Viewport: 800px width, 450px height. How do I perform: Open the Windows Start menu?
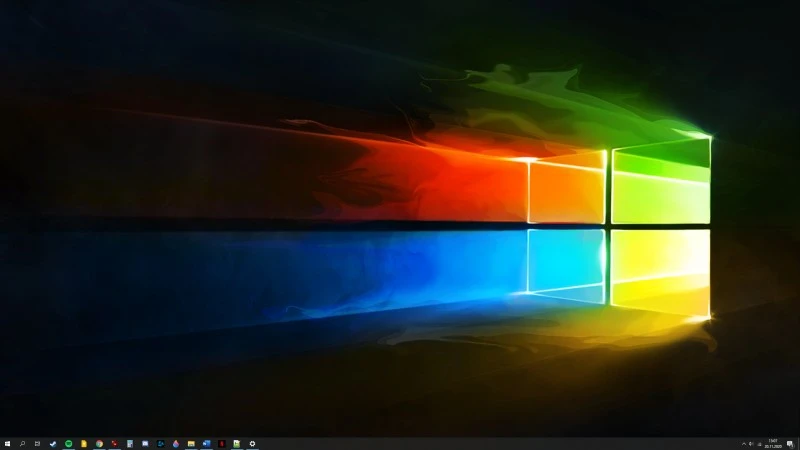7,444
